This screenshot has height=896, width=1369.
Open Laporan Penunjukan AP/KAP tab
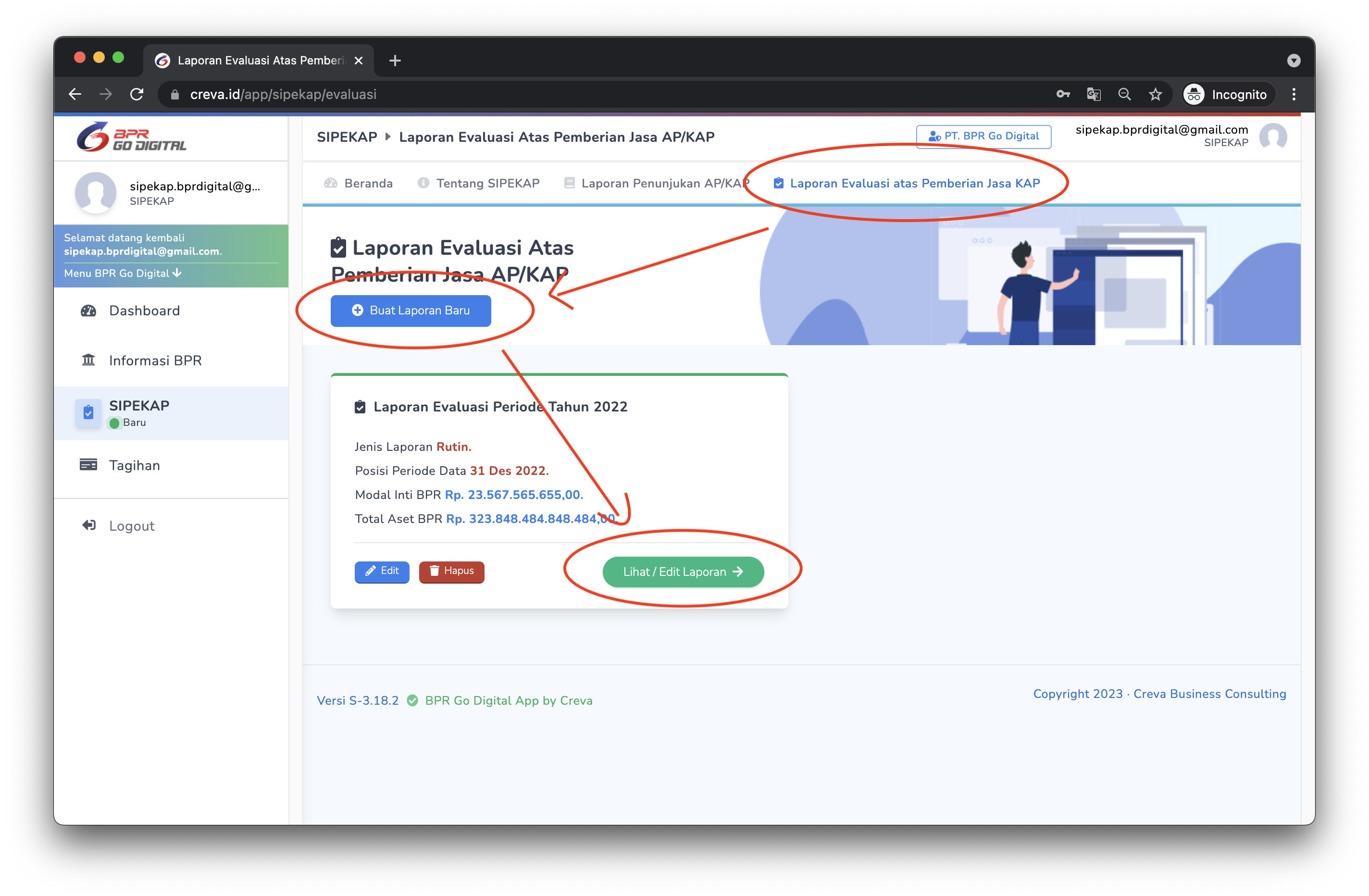[x=656, y=183]
